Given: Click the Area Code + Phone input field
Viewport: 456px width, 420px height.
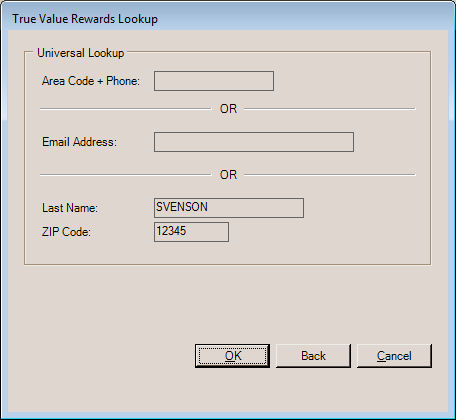Looking at the screenshot, I should point(214,81).
